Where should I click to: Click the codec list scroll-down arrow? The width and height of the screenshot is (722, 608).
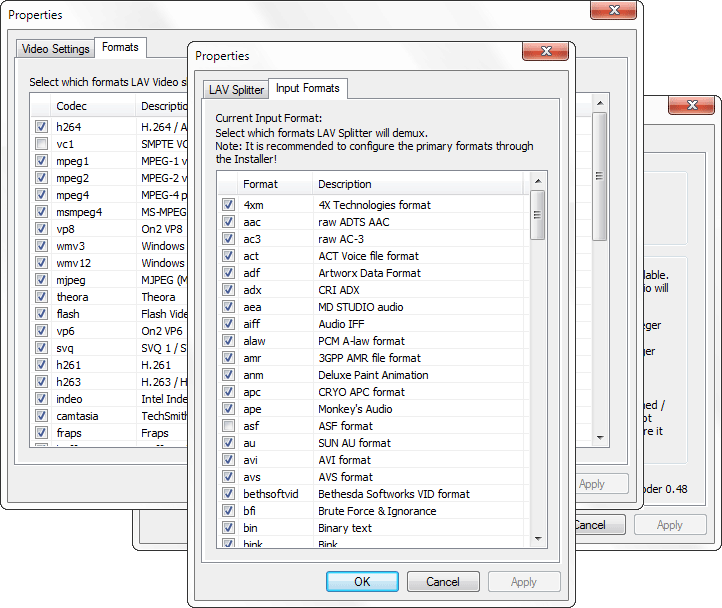click(x=600, y=438)
